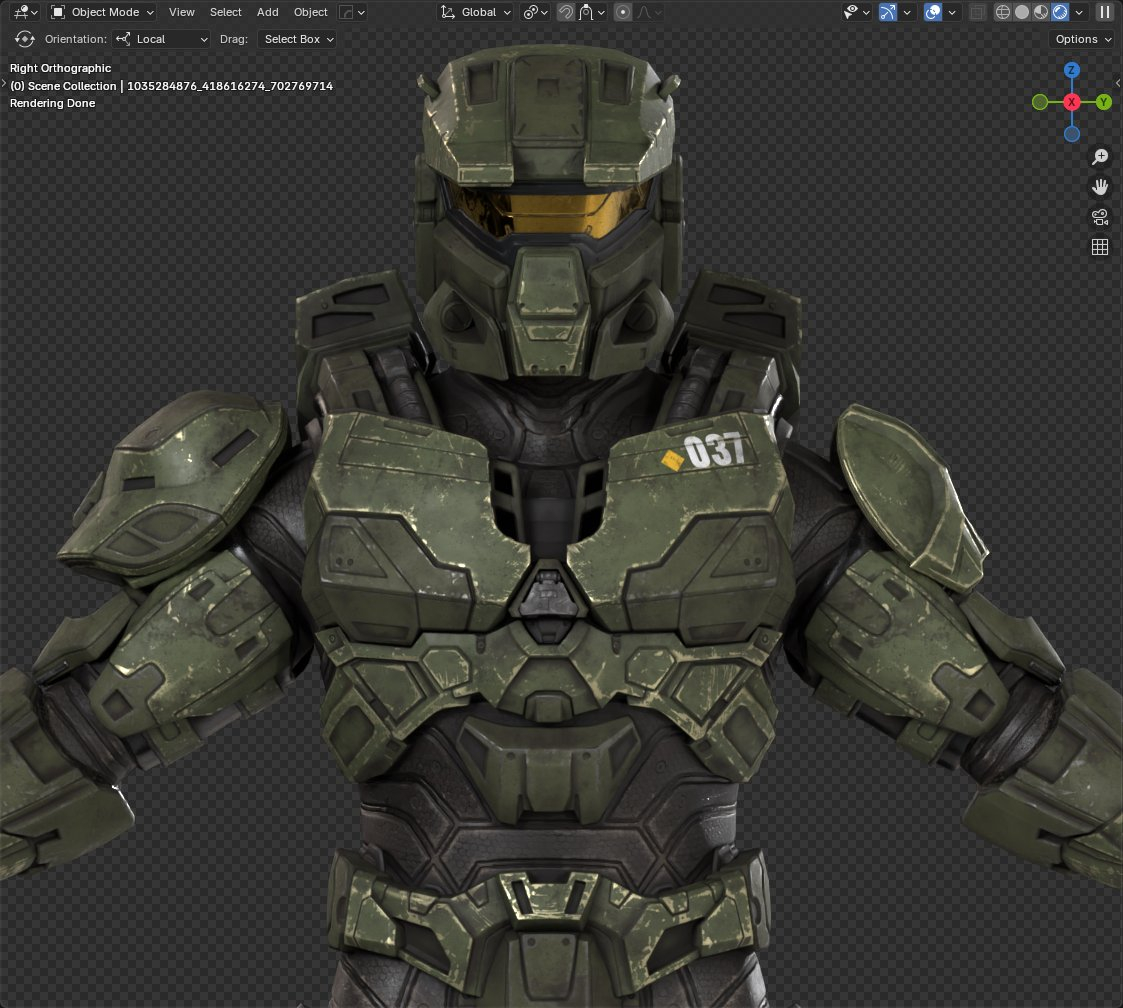Open the Drag Select Box dropdown
The image size is (1123, 1008).
[297, 39]
